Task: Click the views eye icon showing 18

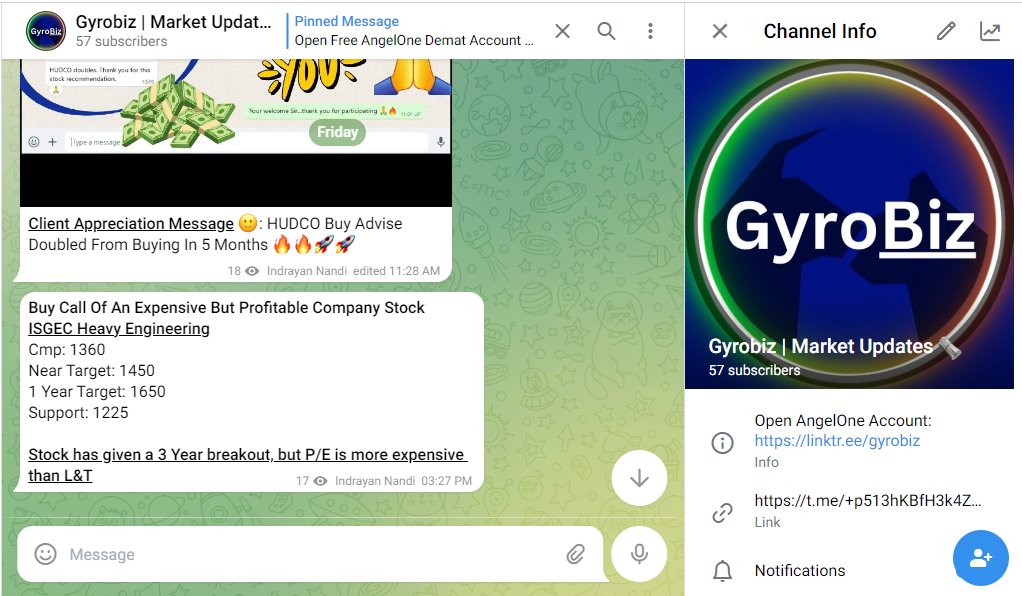Action: pos(252,271)
